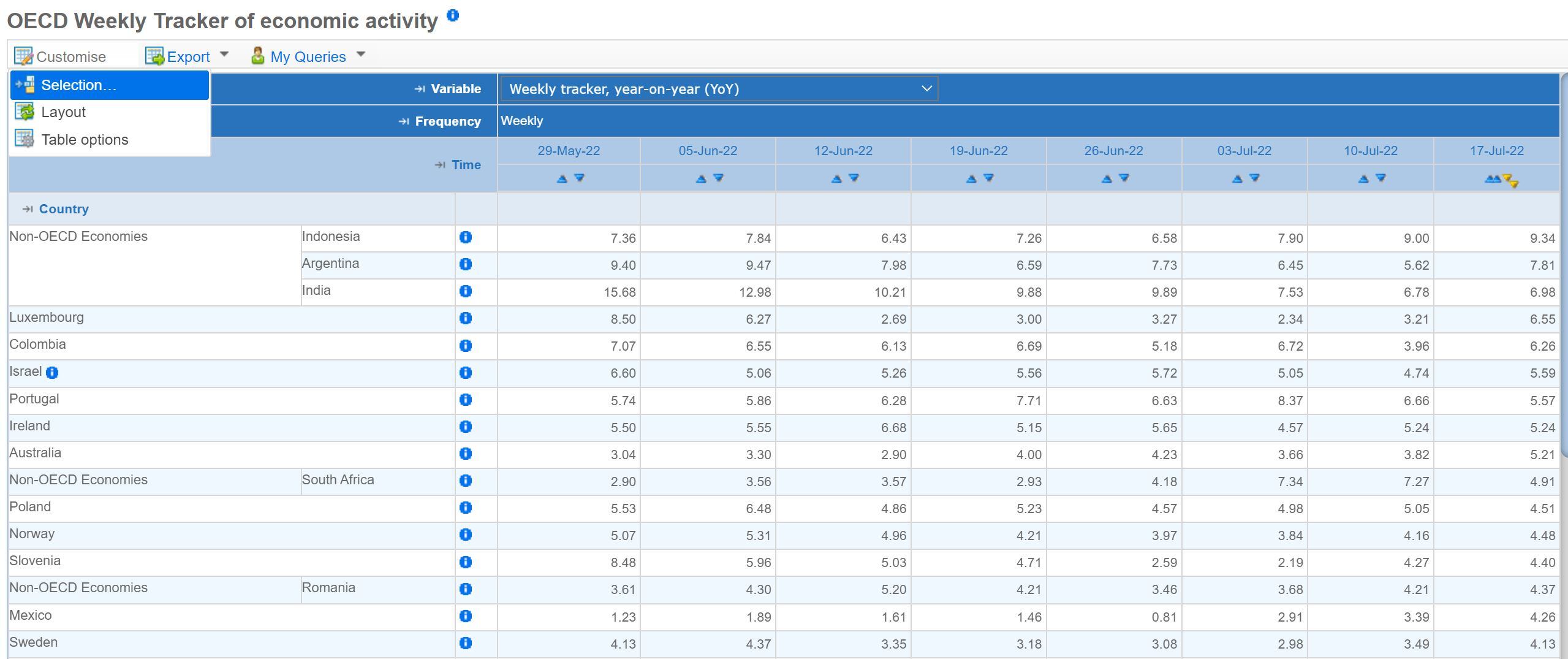Sort 05-Jun-22 column descending
This screenshot has height=659, width=1568.
718,178
